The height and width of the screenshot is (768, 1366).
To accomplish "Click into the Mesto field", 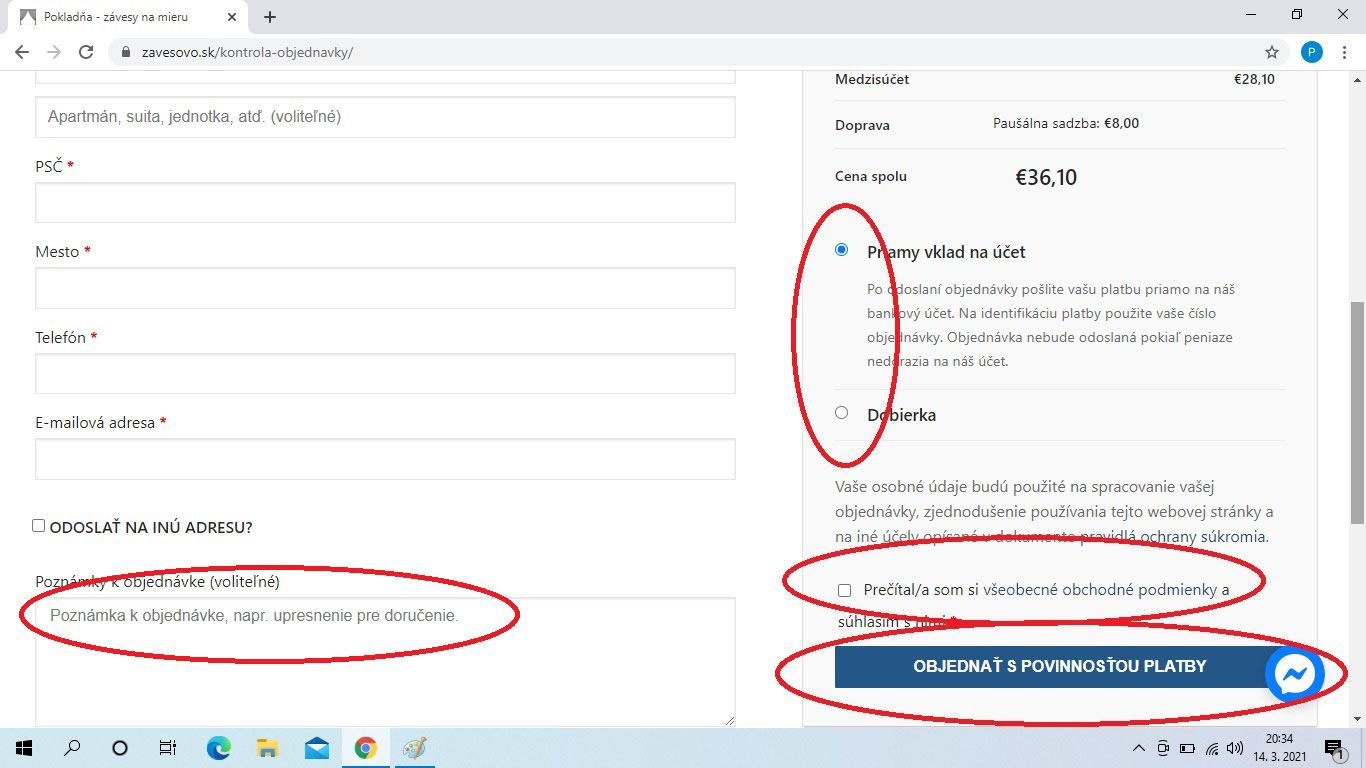I will [385, 288].
